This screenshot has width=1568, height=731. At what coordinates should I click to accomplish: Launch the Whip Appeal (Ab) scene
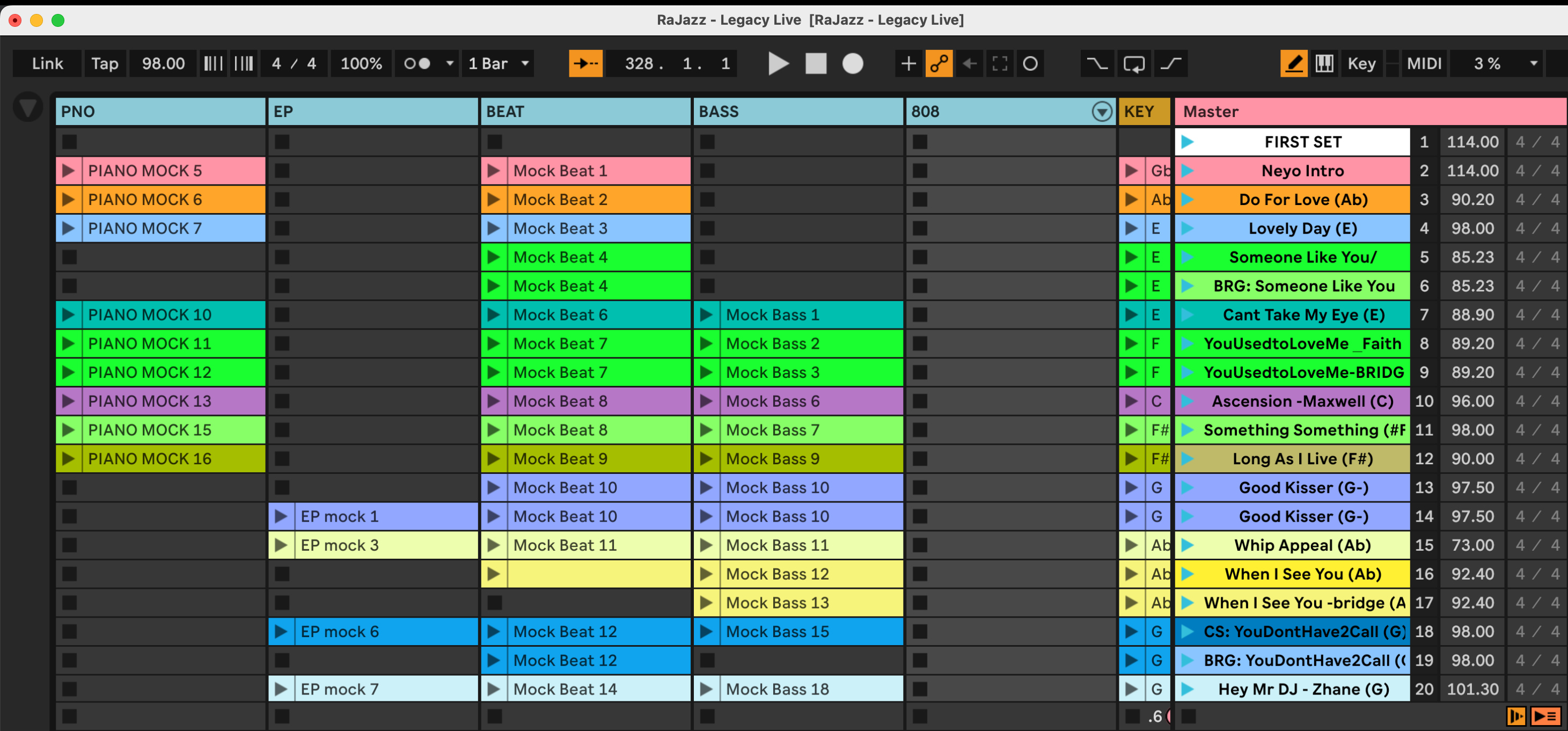[1187, 545]
